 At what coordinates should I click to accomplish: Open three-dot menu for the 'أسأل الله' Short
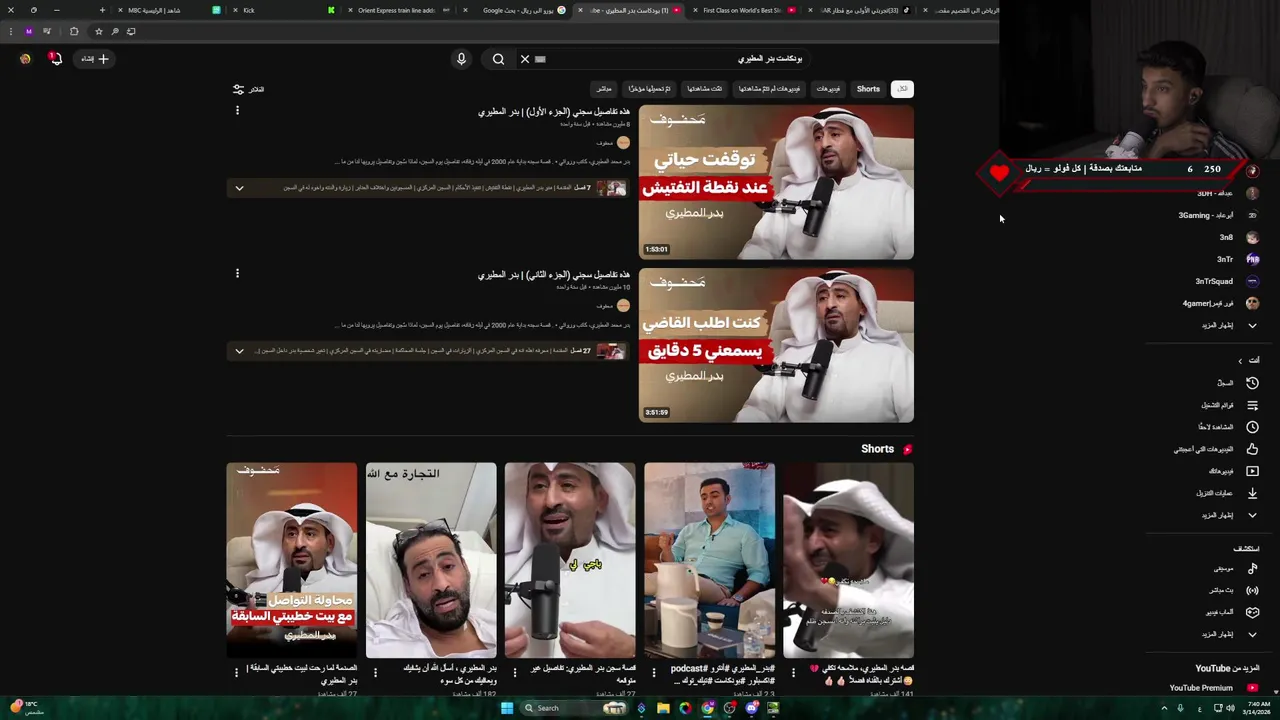click(375, 672)
